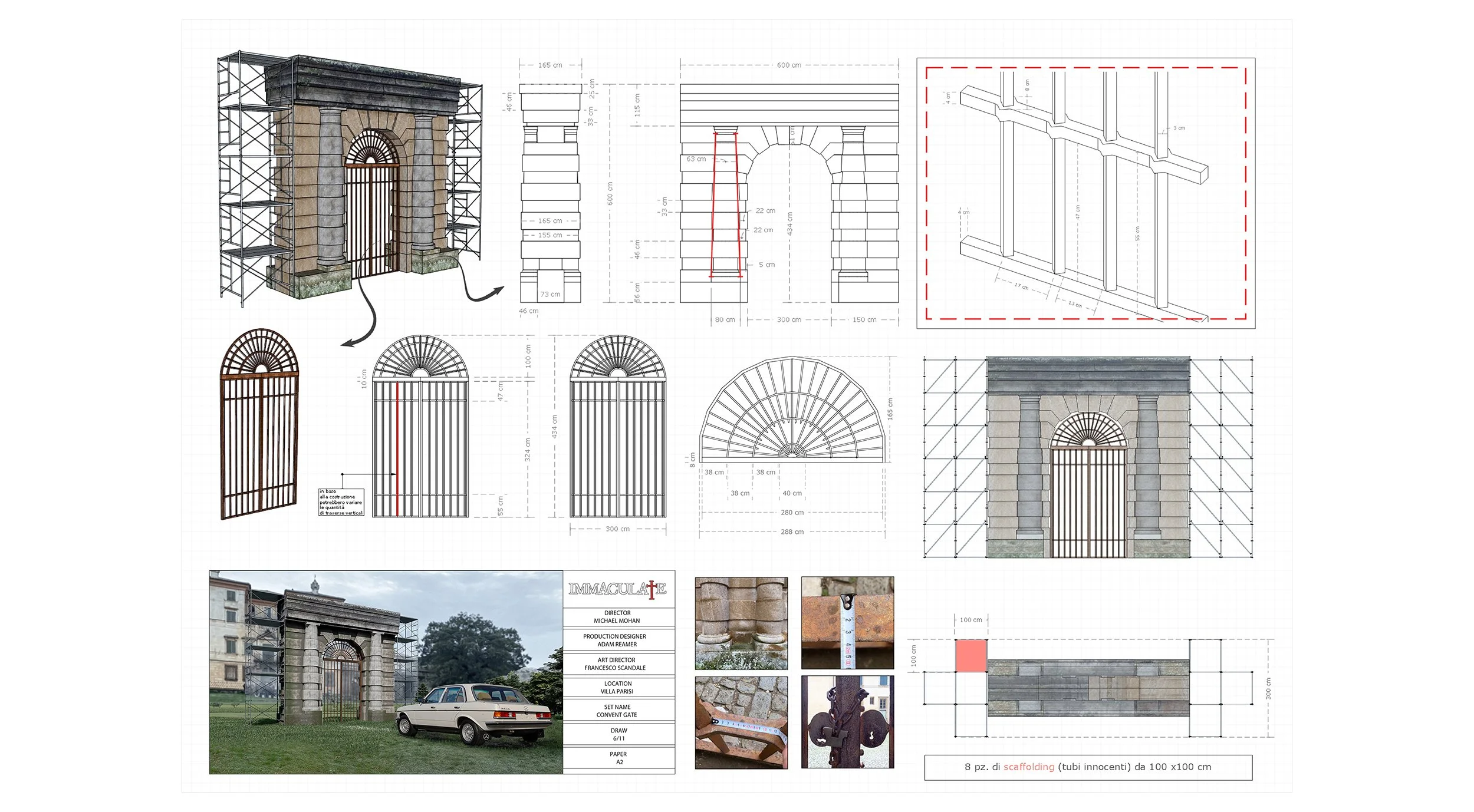This screenshot has height=812, width=1474.
Task: Select the 'DIRECTOR MICHAEL MOHAN' title block cell
Action: pos(618,617)
